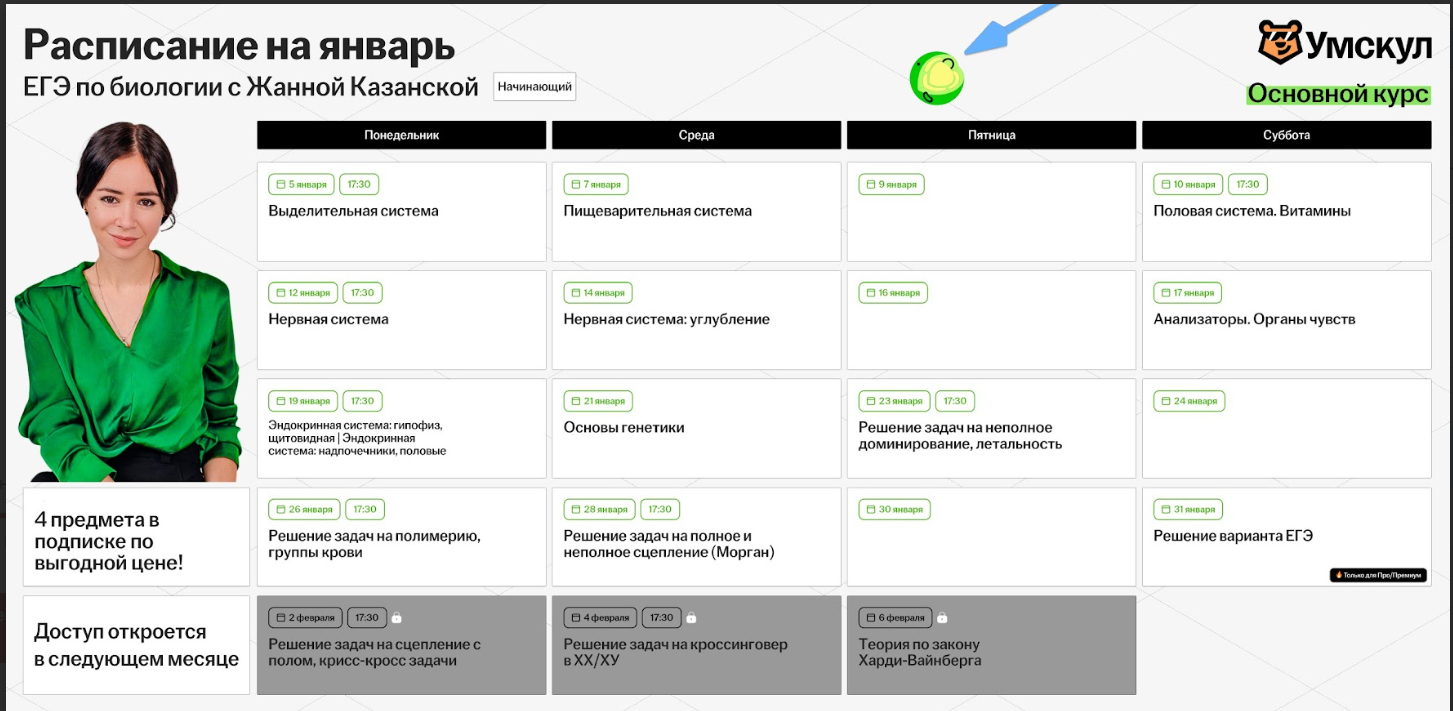This screenshot has width=1453, height=711.
Task: Click lock icon beside 4 февраля 17:30
Action: [x=691, y=618]
